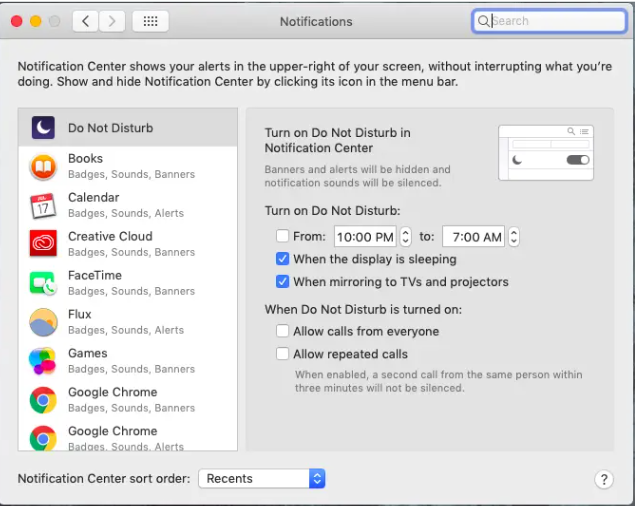
Task: Click 'Notification Center sort order:' label
Action: click(104, 478)
